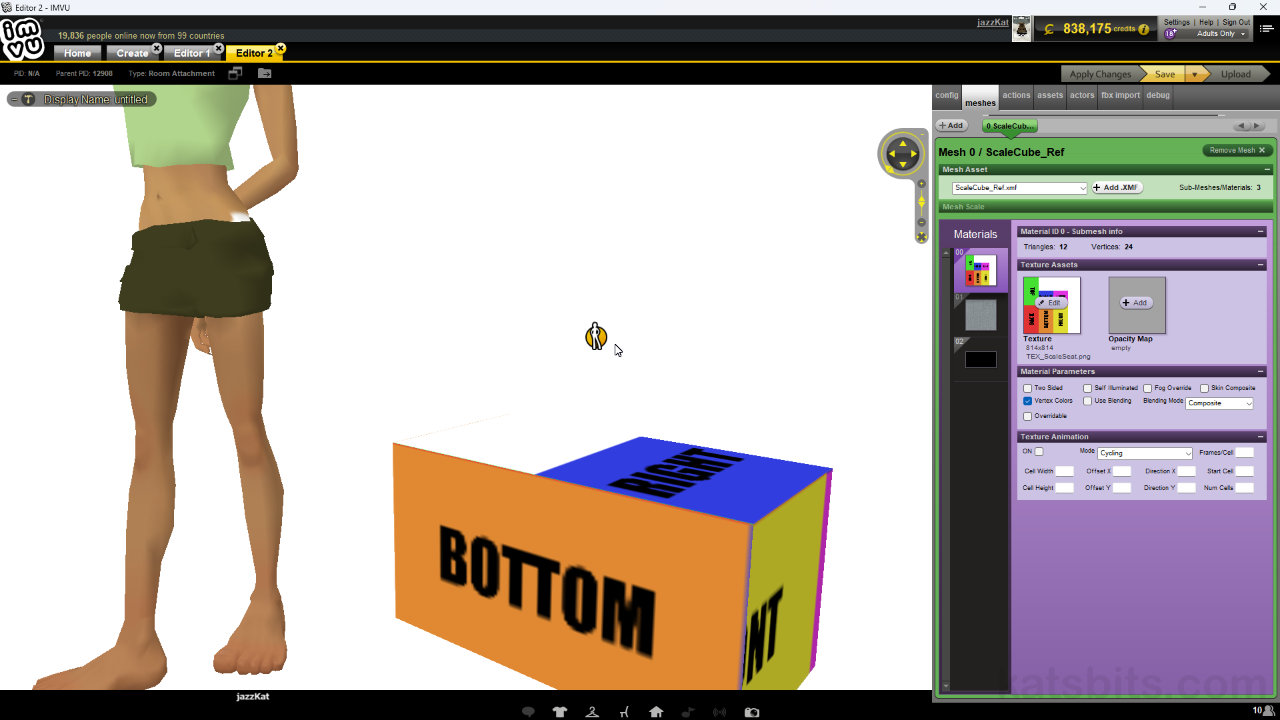1280x720 pixels.
Task: Switch to the actions tab
Action: [1015, 95]
